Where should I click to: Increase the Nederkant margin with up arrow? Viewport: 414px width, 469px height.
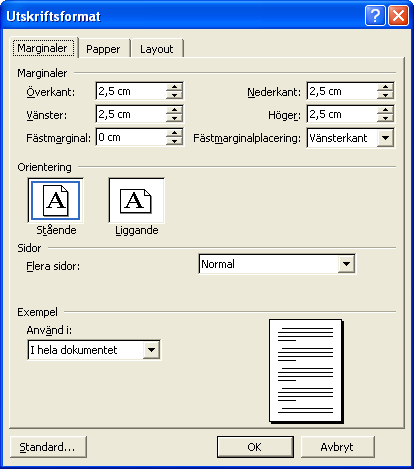coord(385,87)
